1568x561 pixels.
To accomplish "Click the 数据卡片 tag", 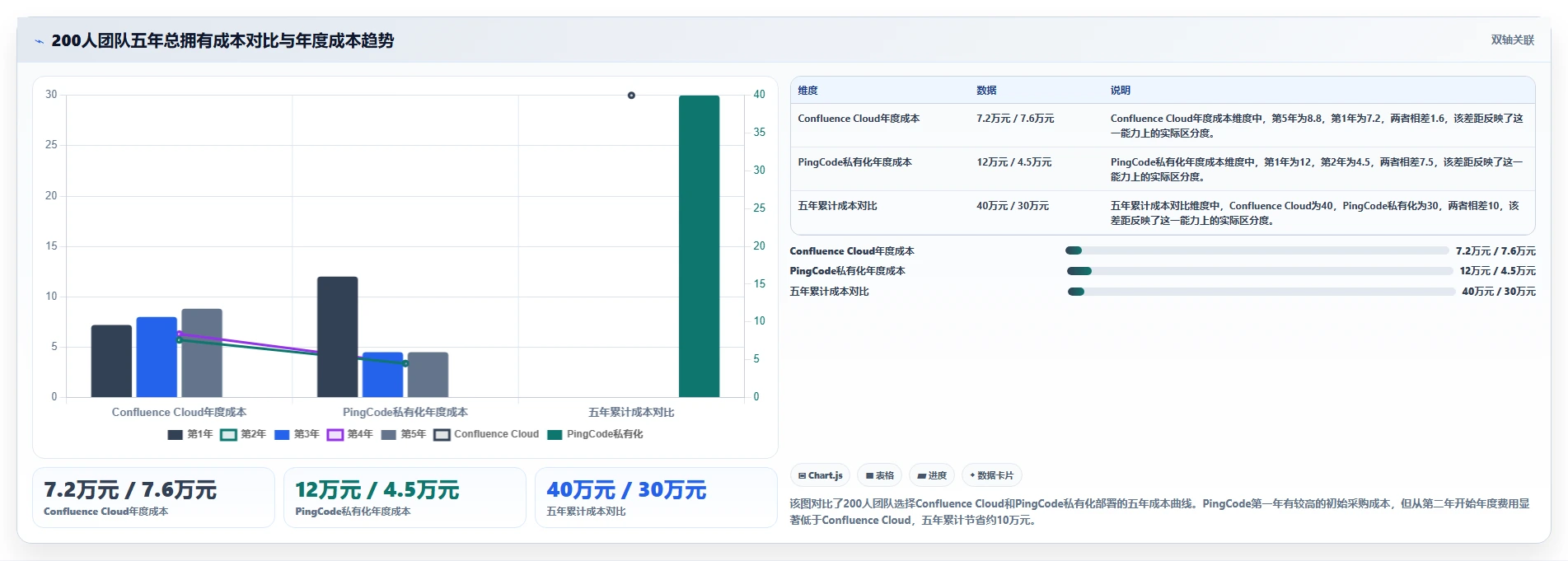I will point(992,475).
